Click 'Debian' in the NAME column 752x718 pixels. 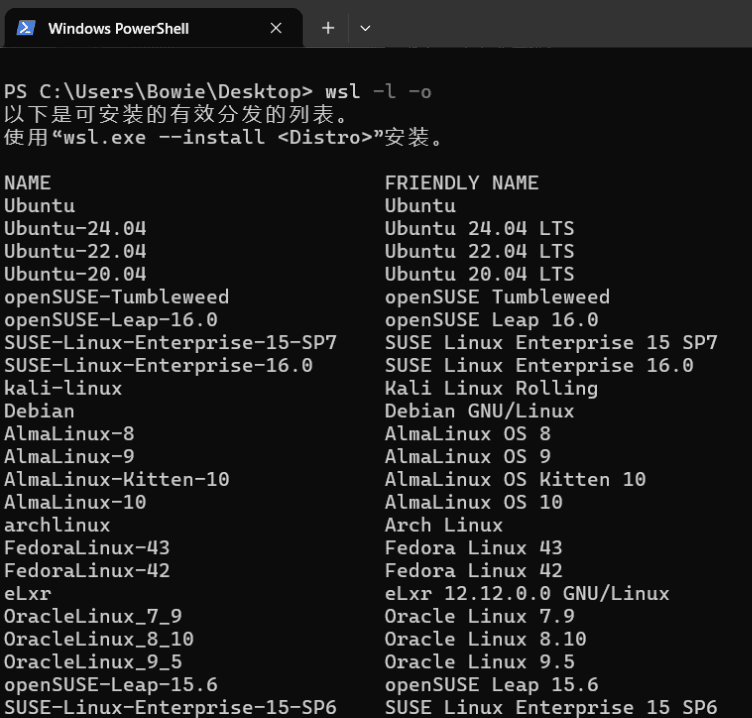click(39, 411)
